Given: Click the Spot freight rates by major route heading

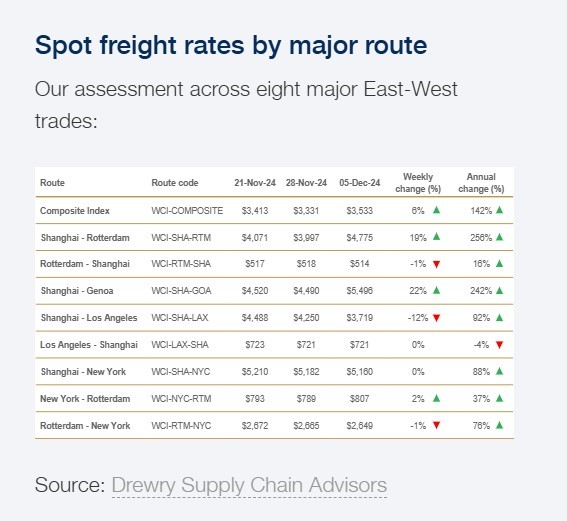Looking at the screenshot, I should [x=231, y=45].
